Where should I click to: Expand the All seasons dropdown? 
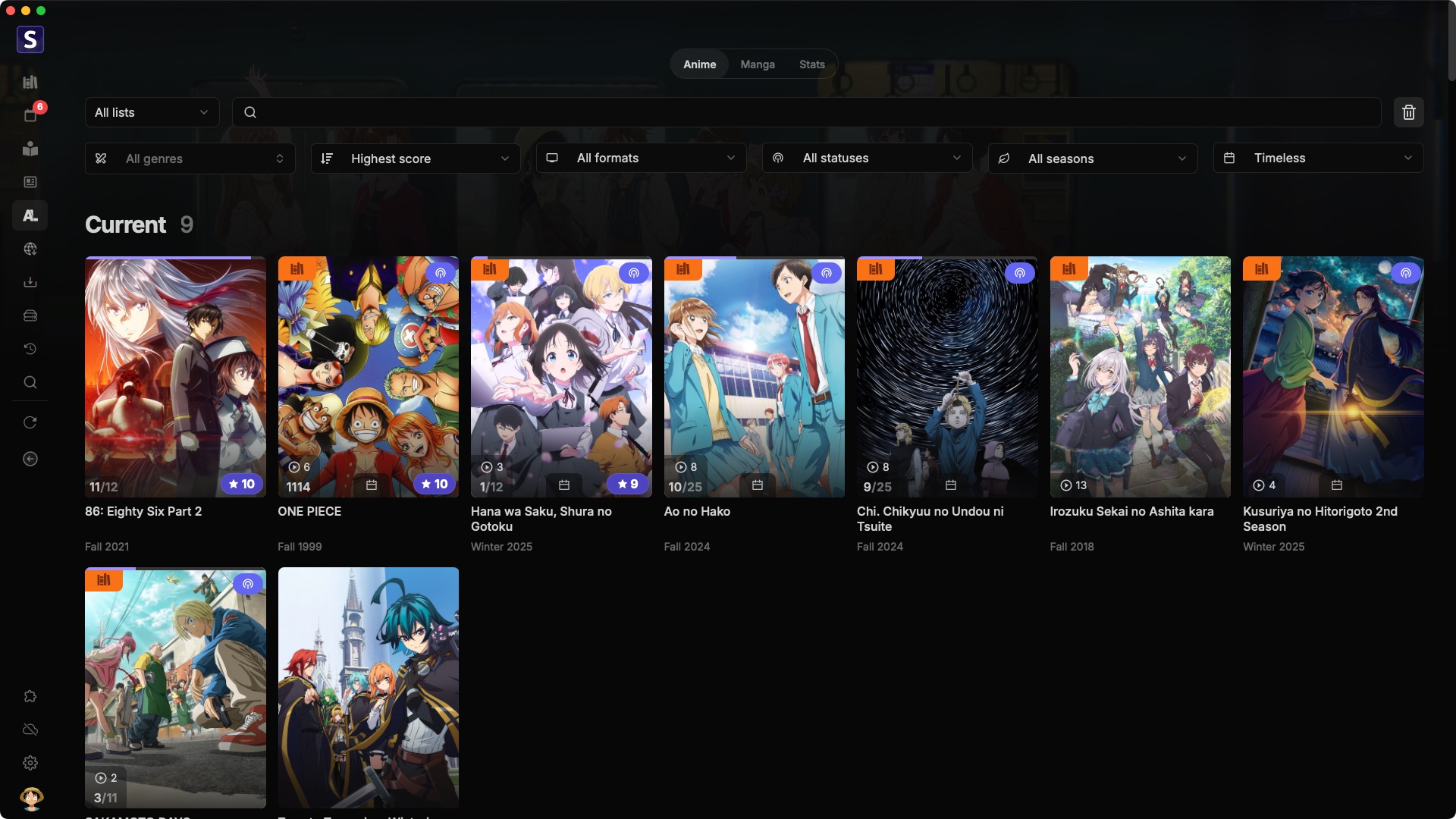pos(1092,158)
